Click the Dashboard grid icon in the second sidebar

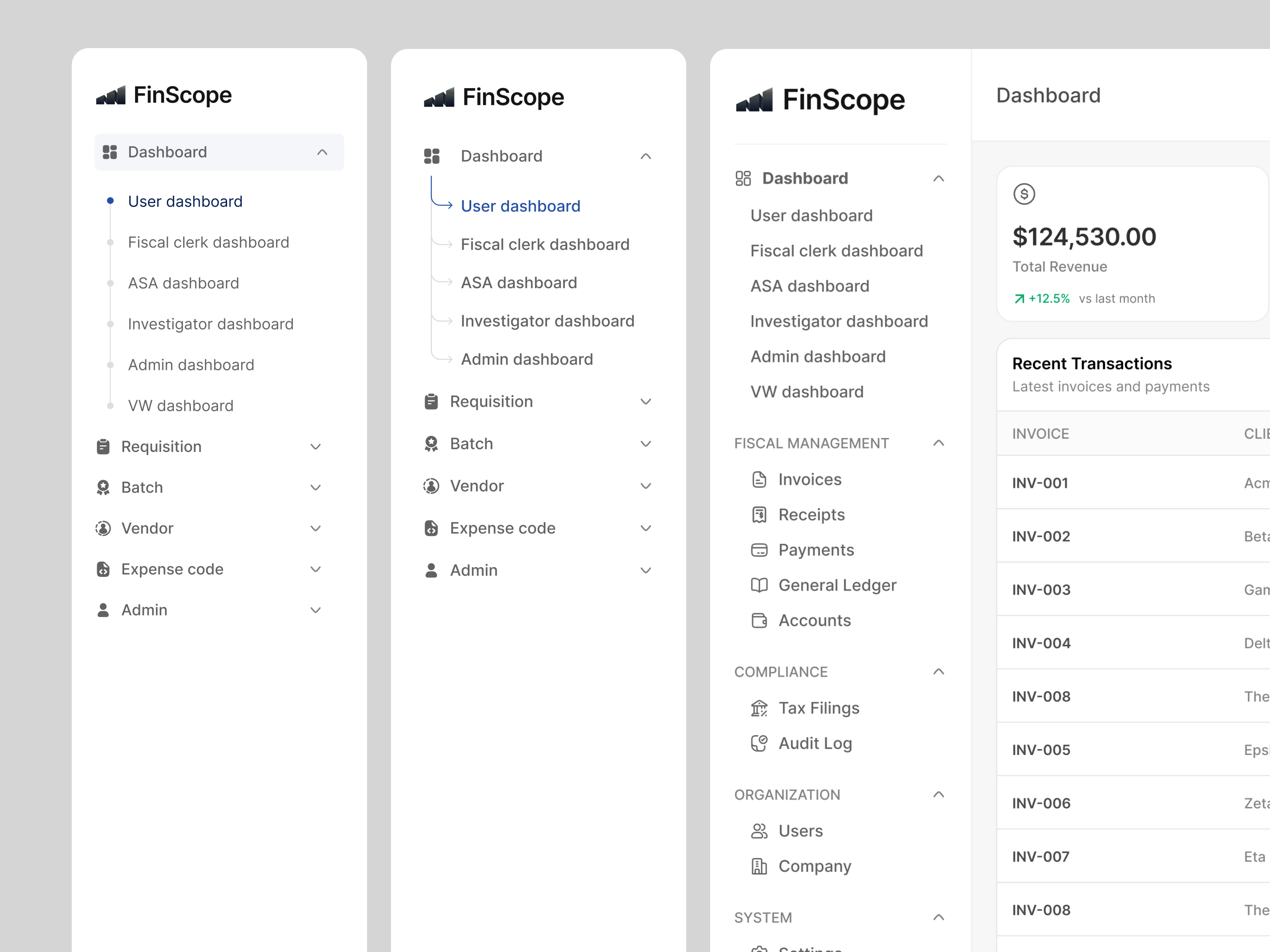coord(432,156)
